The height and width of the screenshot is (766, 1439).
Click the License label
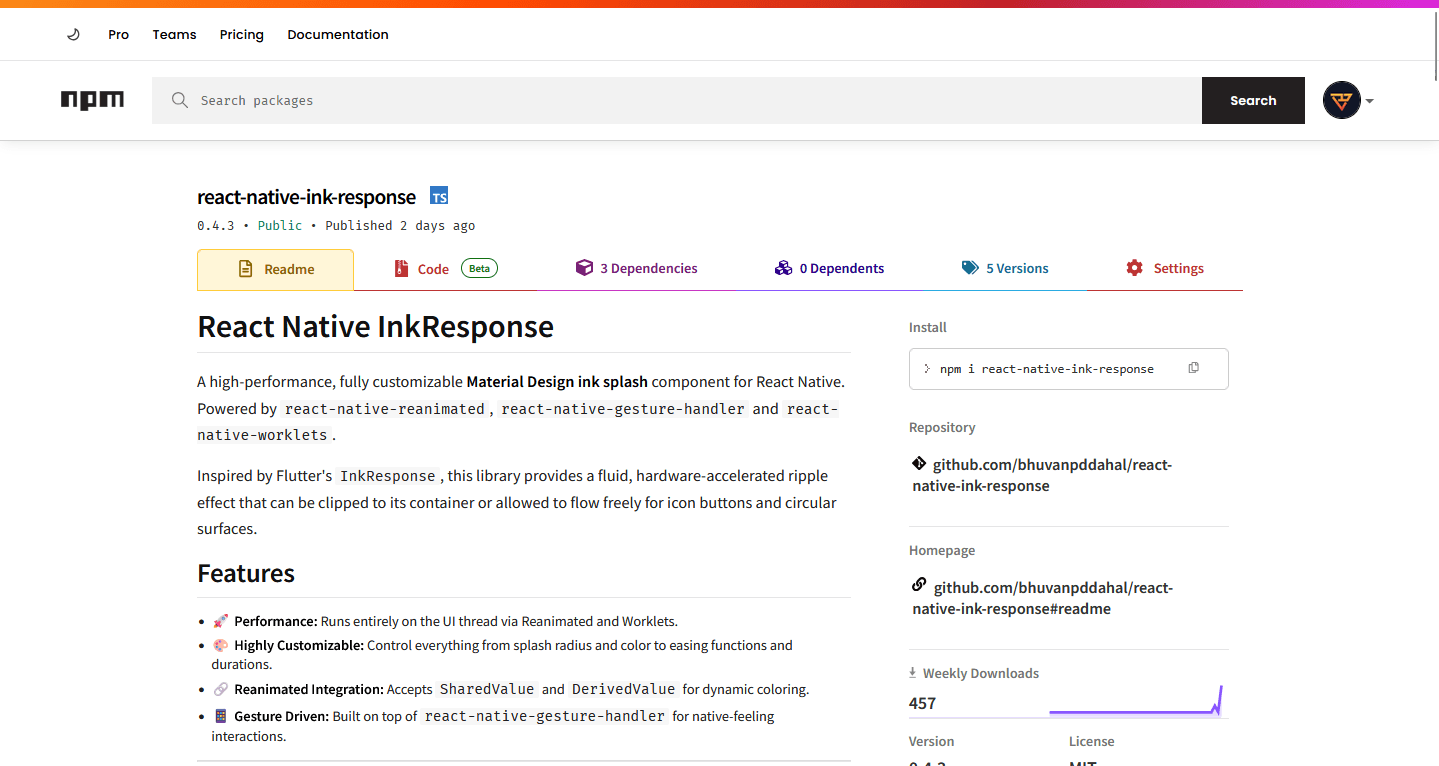click(1091, 741)
